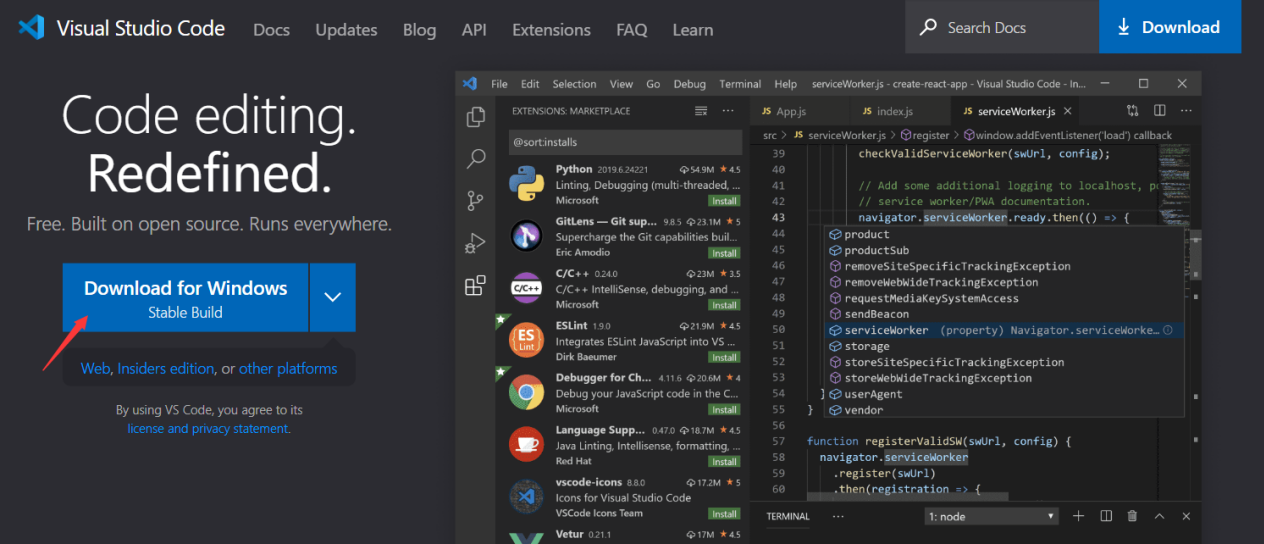Click the clear extensions list icon in Marketplace header
1264x544 pixels.
(701, 111)
